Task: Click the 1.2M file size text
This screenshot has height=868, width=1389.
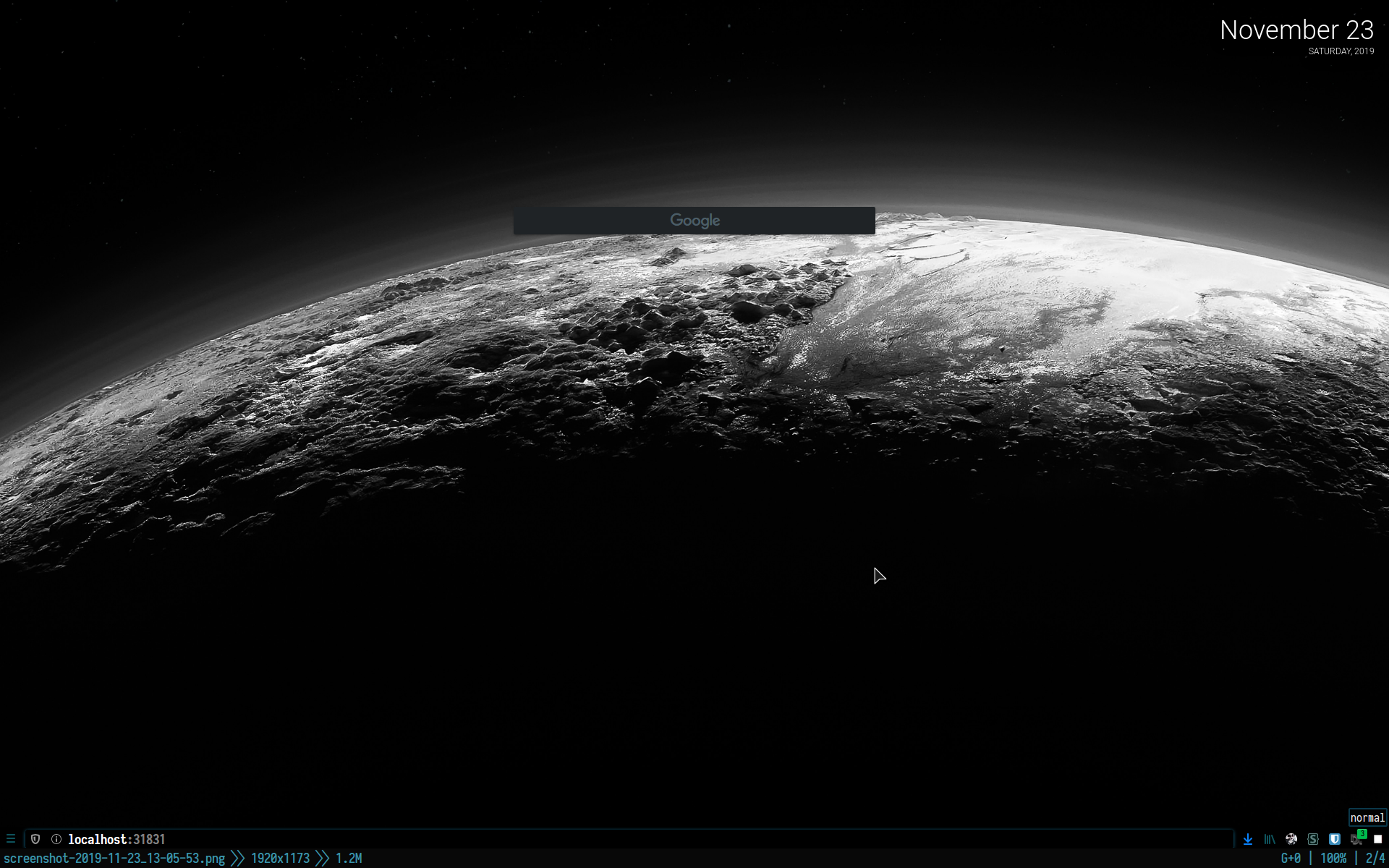Action: point(349,859)
